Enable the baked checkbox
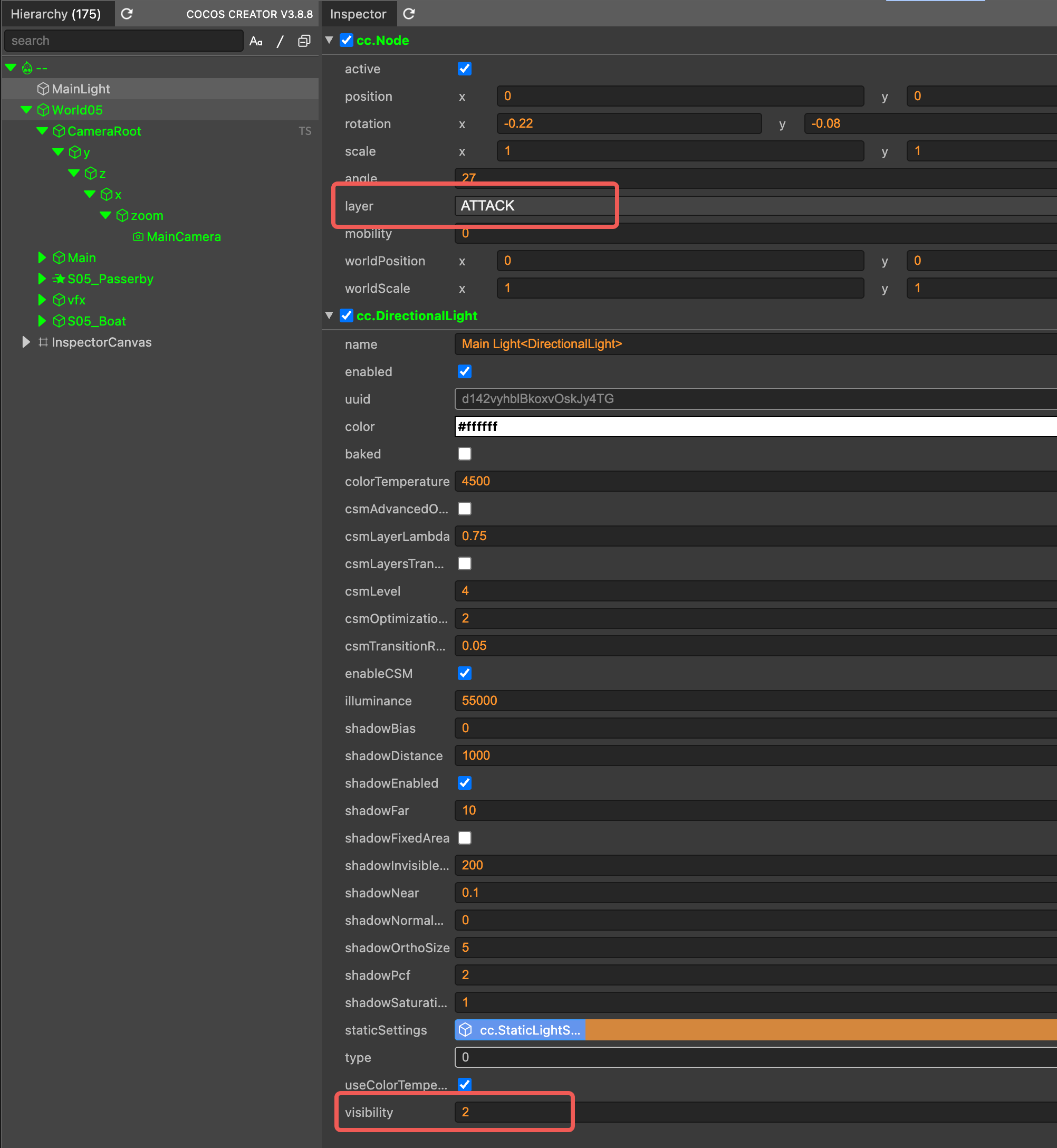 pos(465,454)
